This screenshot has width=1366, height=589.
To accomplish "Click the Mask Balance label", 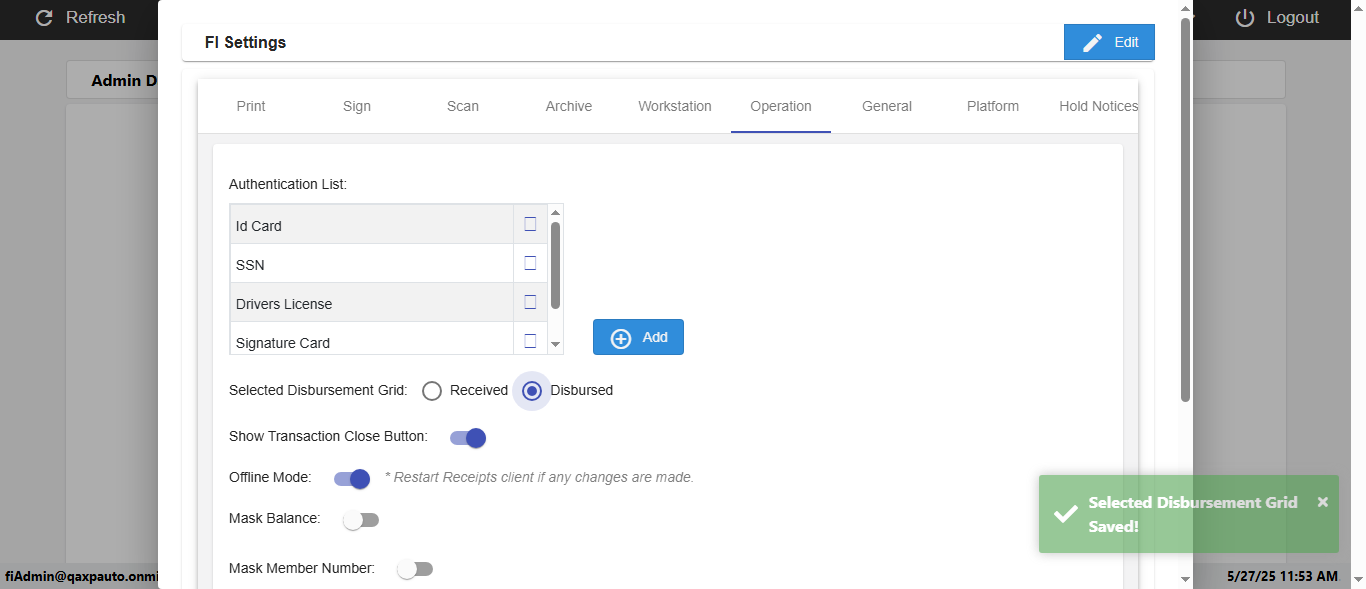I will click(275, 518).
